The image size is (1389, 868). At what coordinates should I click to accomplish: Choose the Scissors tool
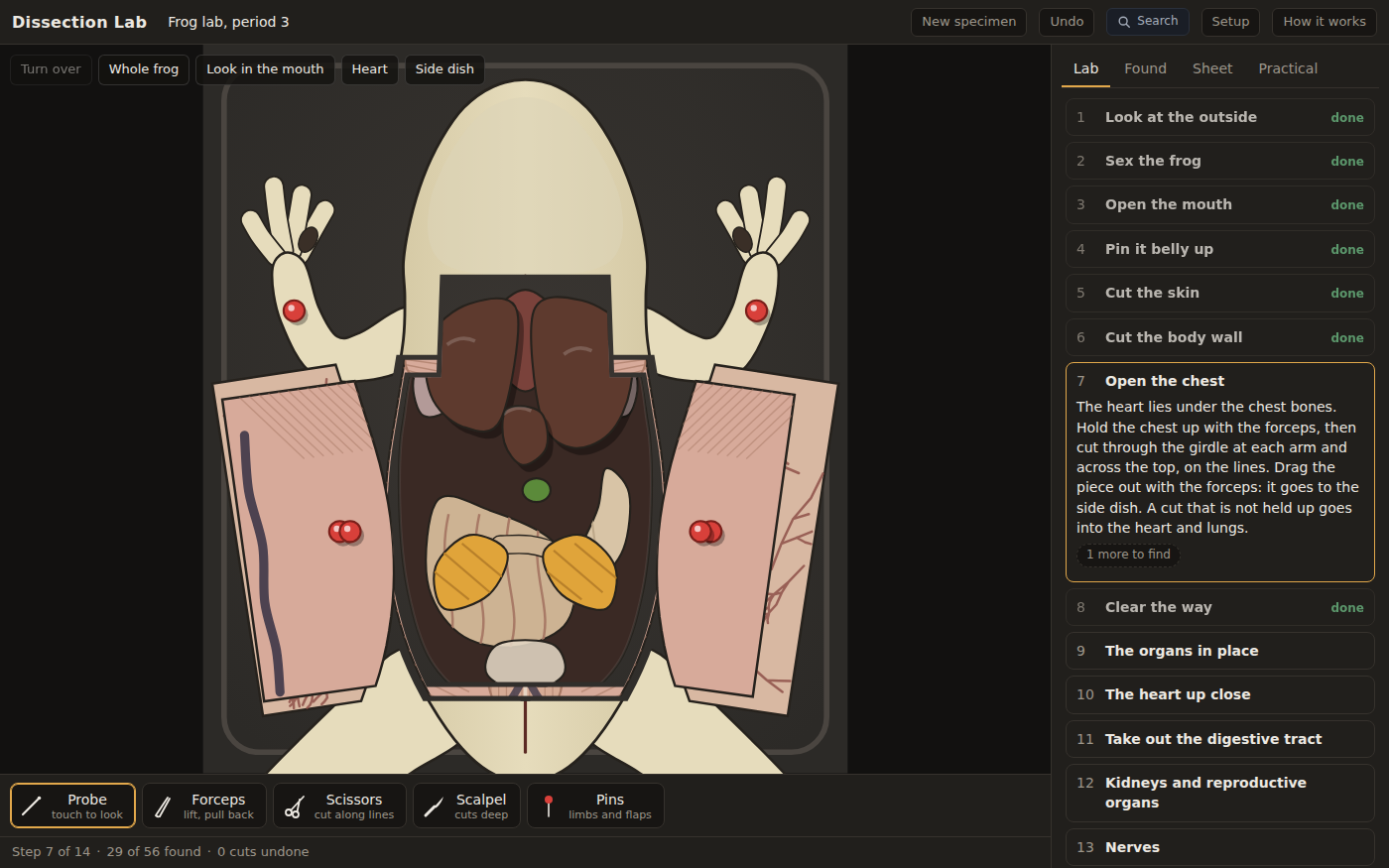339,806
